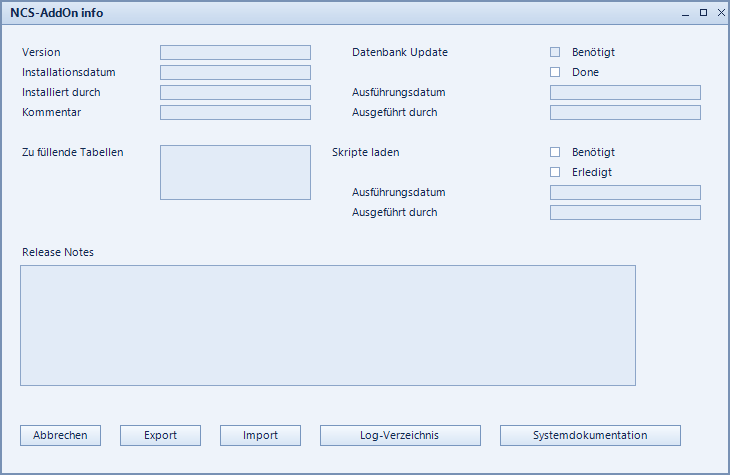Click the Datenbank Update label
This screenshot has width=730, height=475.
(400, 52)
